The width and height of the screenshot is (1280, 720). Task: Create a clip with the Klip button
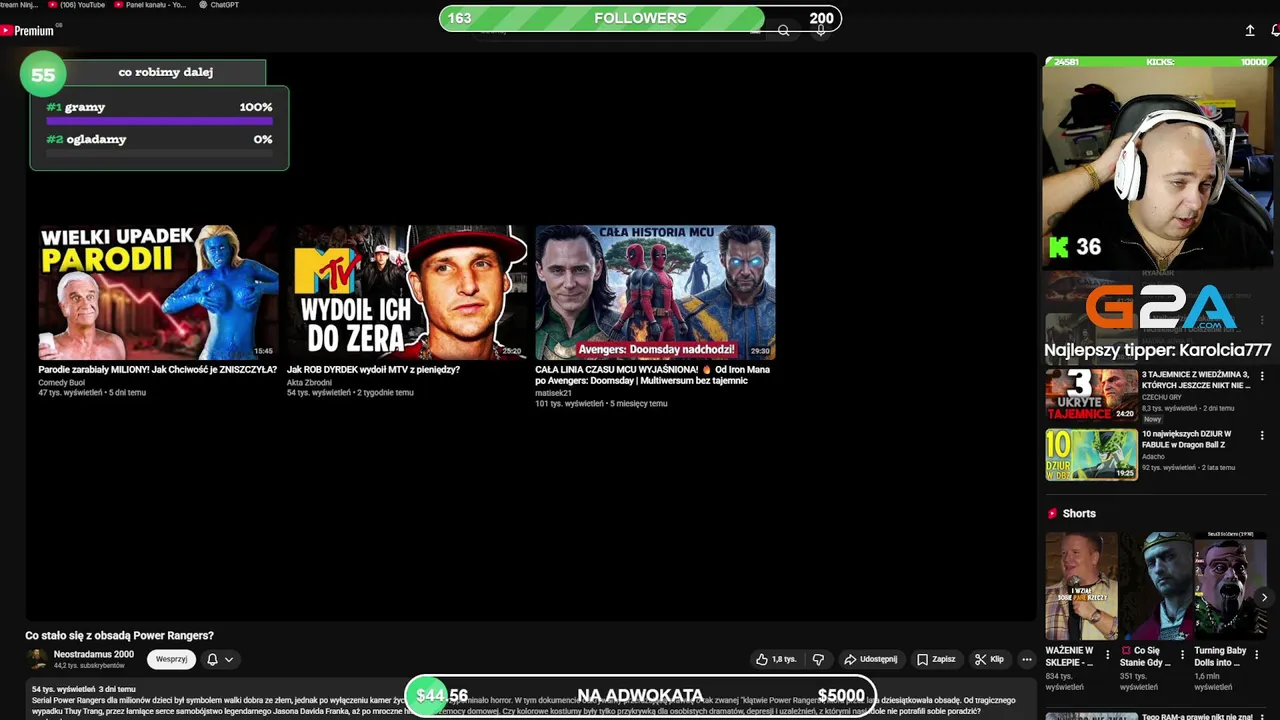989,660
